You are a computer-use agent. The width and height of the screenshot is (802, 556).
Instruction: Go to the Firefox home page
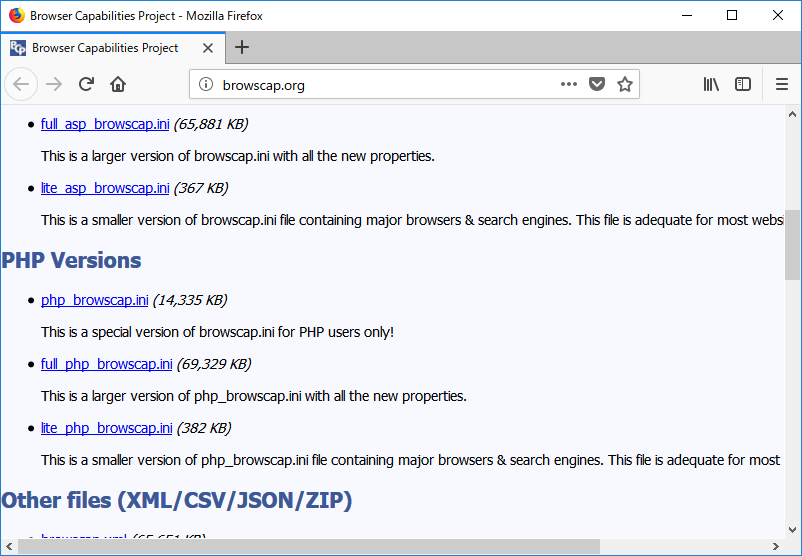tap(118, 84)
